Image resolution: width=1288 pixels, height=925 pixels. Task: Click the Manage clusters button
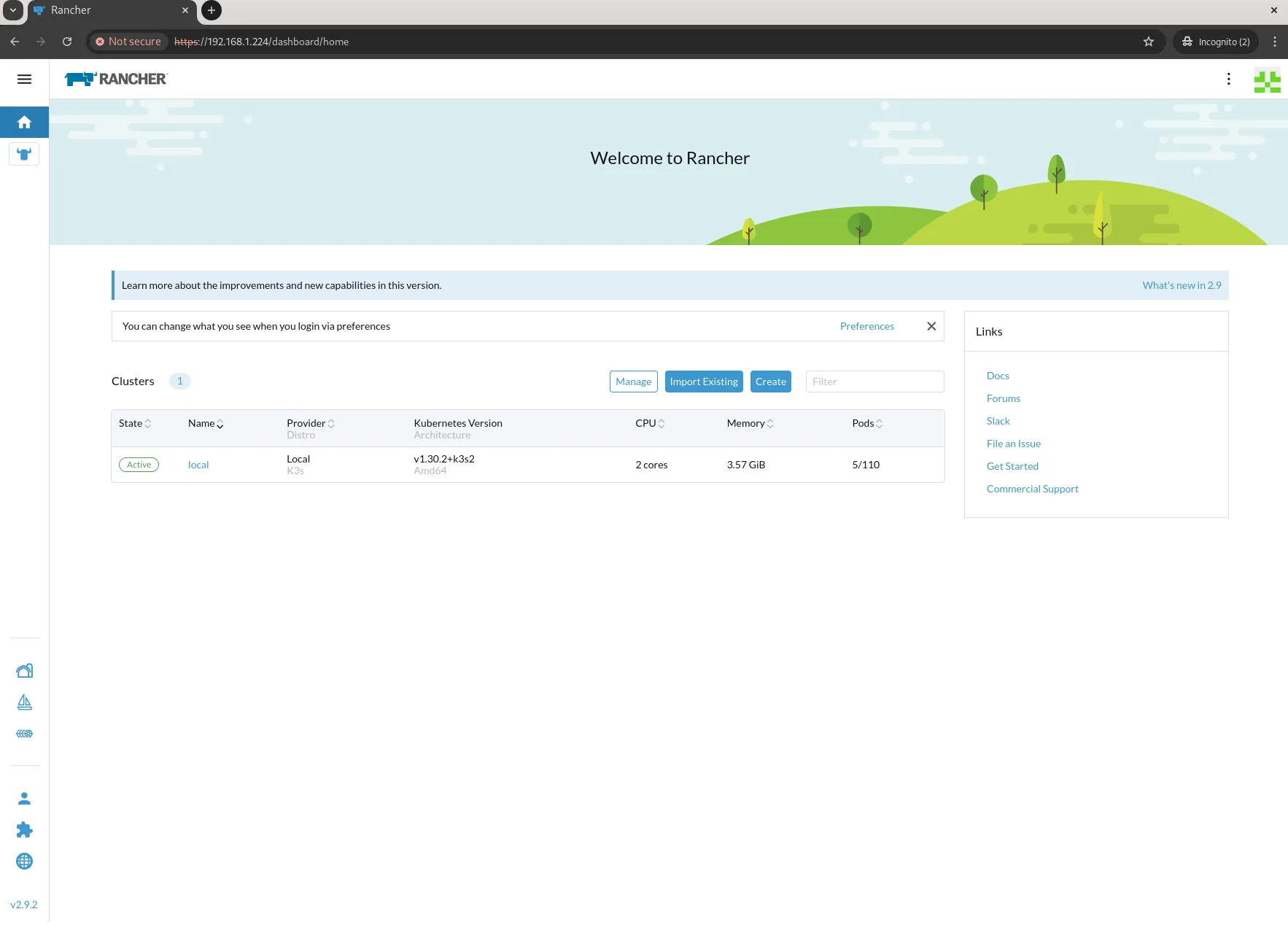coord(633,382)
